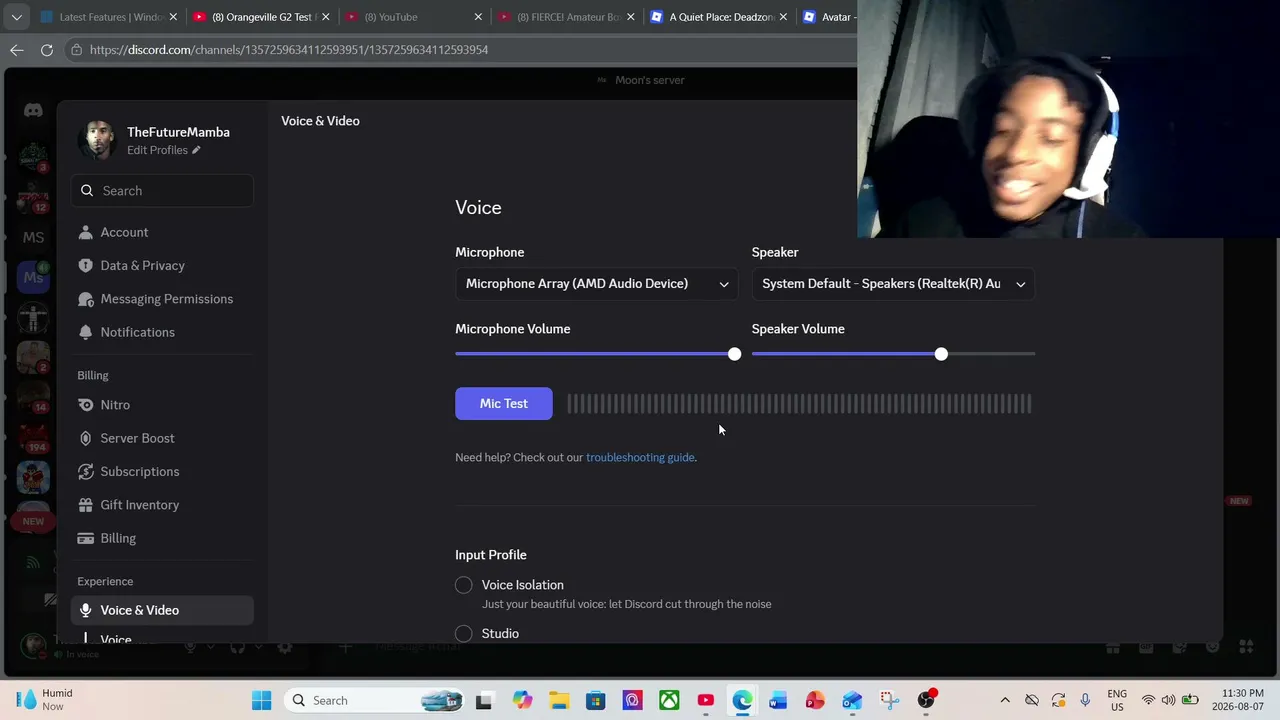Open File Explorer from the taskbar
Image resolution: width=1280 pixels, height=720 pixels.
pyautogui.click(x=559, y=701)
